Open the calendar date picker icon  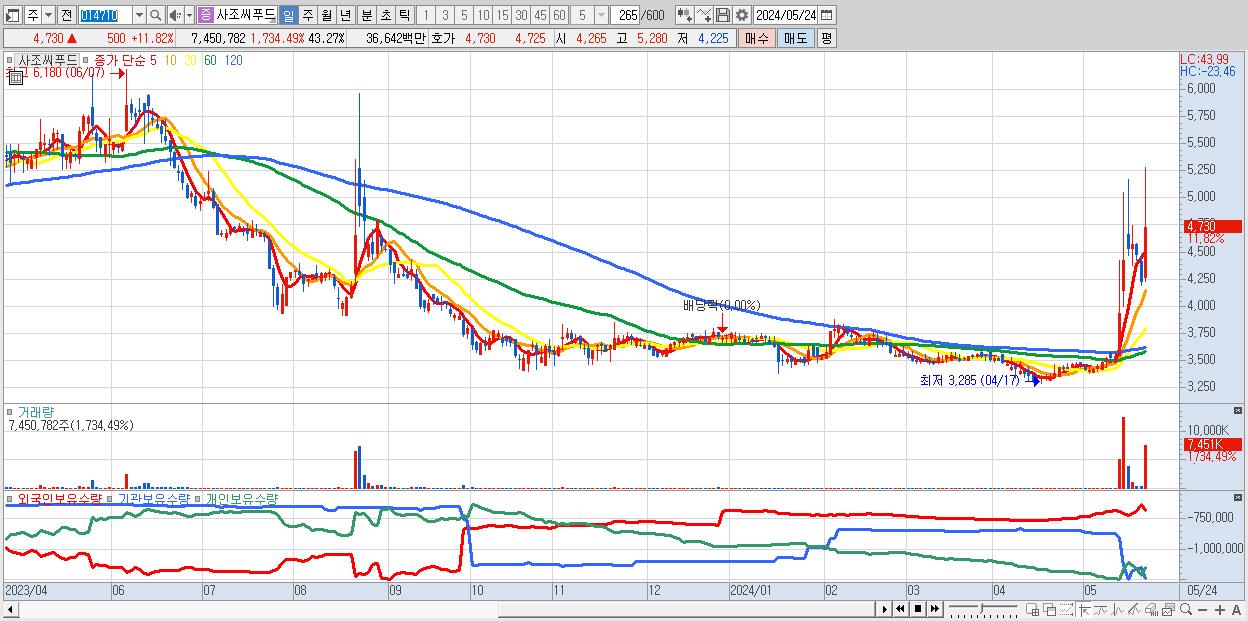(x=827, y=15)
